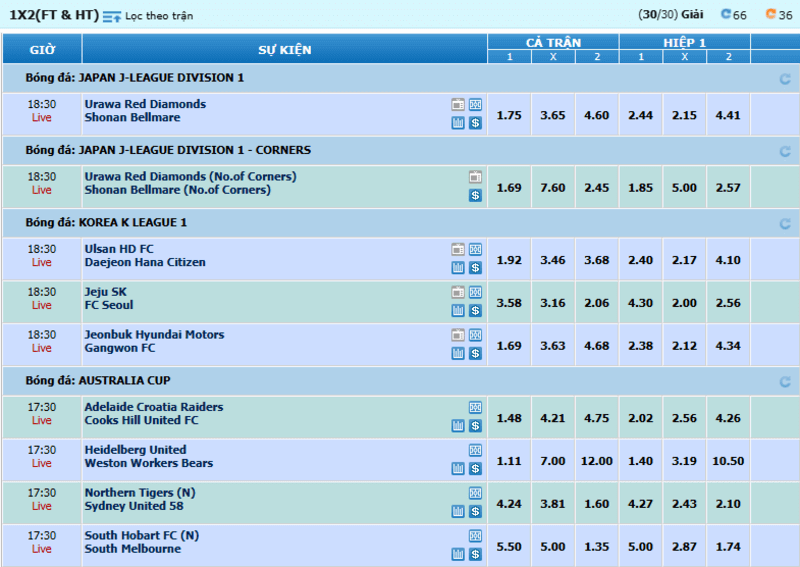Open live TV icon for Jeonbuk Hyundai Motors match

pos(458,335)
